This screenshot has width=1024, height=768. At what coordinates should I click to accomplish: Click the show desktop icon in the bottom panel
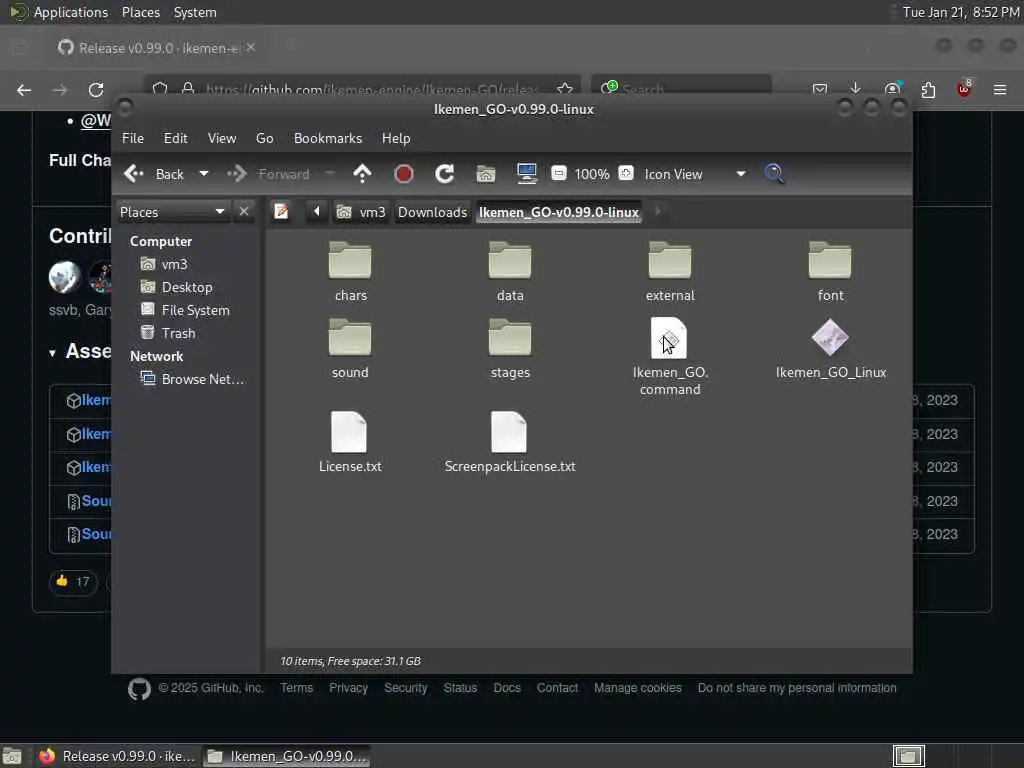[12, 756]
